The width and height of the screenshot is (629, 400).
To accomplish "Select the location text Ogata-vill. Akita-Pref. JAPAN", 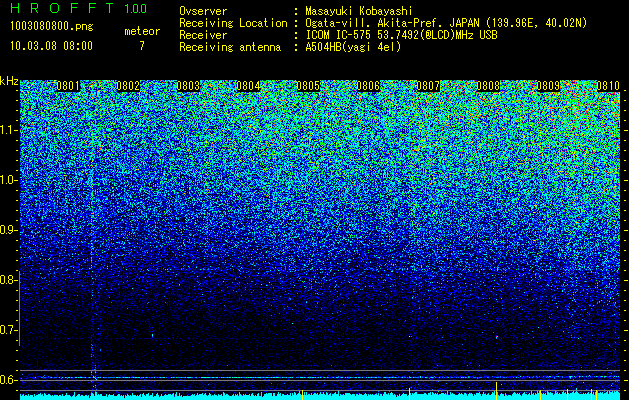I will [x=391, y=23].
